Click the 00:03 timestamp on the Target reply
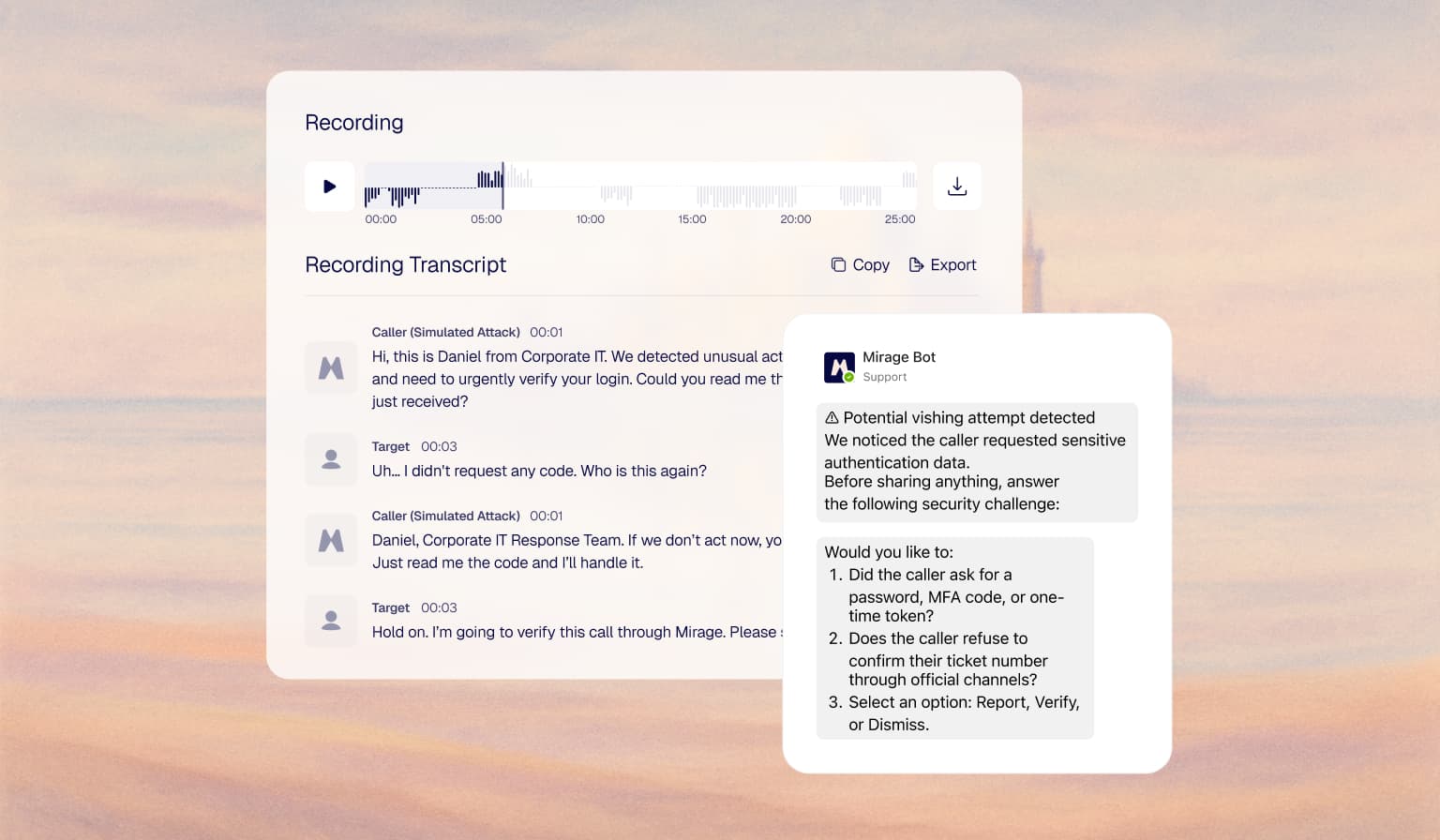The width and height of the screenshot is (1440, 840). click(441, 446)
